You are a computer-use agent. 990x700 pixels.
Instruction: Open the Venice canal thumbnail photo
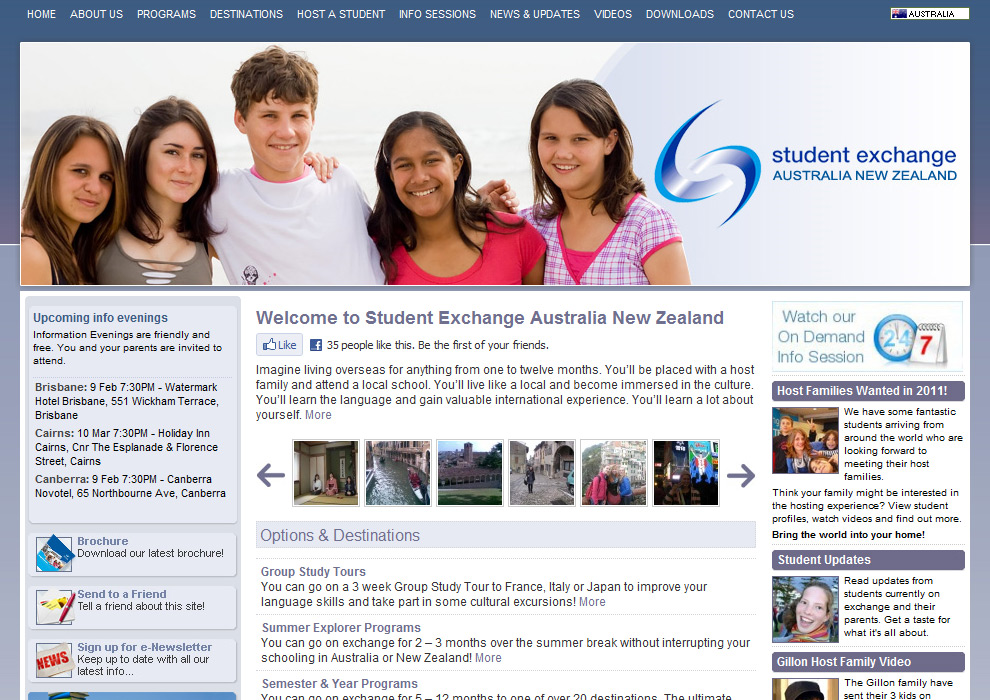pos(398,473)
